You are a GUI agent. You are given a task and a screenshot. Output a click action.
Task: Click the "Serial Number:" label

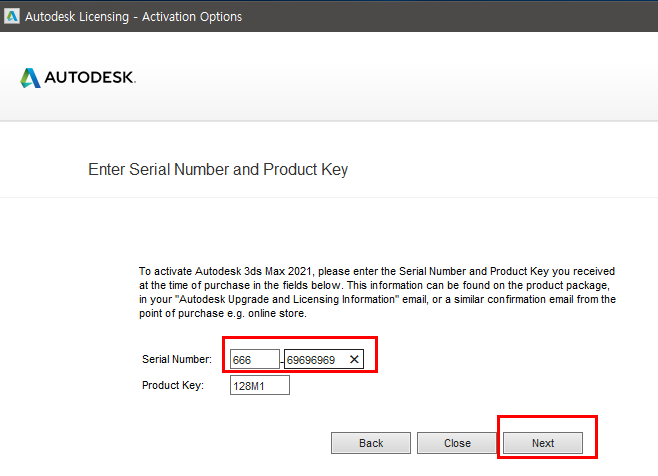coord(176,359)
